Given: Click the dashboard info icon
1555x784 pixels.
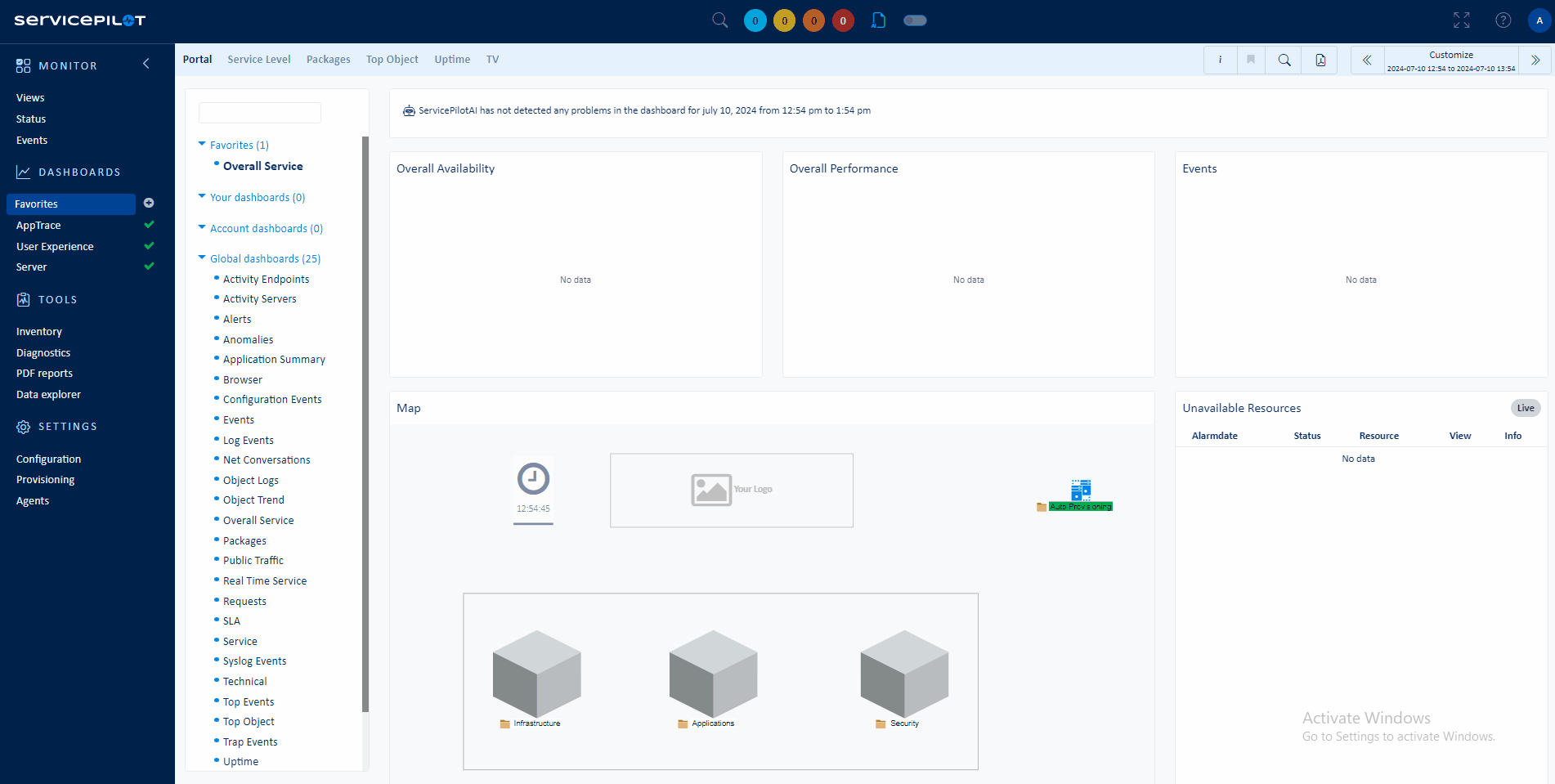Looking at the screenshot, I should coord(1220,60).
